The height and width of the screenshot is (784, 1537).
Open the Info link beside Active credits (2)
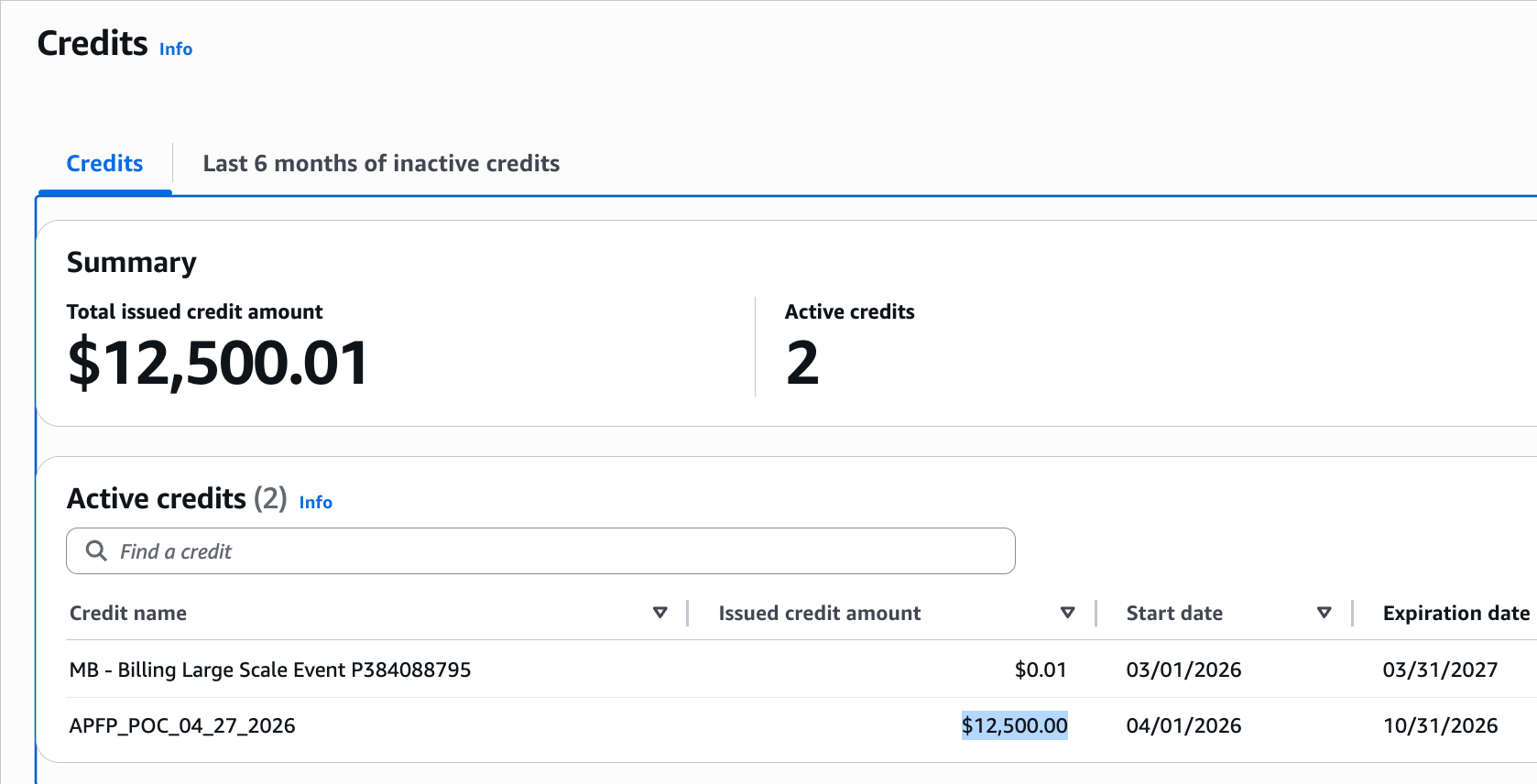click(x=315, y=502)
